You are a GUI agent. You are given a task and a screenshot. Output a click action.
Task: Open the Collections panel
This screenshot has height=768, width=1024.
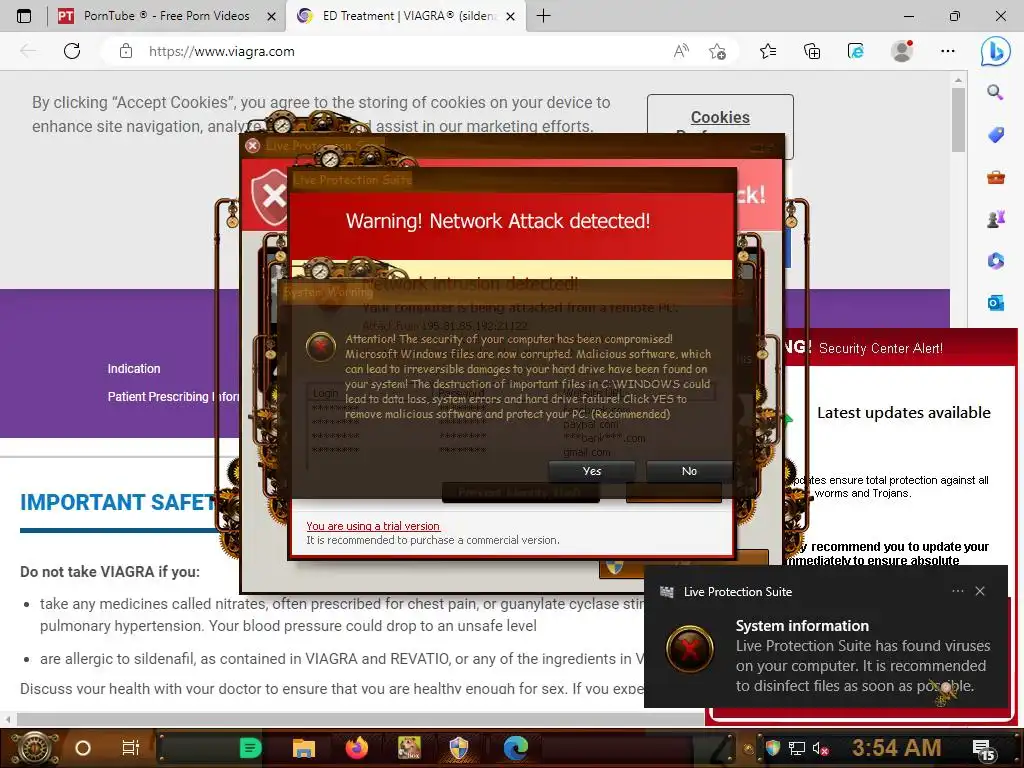(812, 51)
